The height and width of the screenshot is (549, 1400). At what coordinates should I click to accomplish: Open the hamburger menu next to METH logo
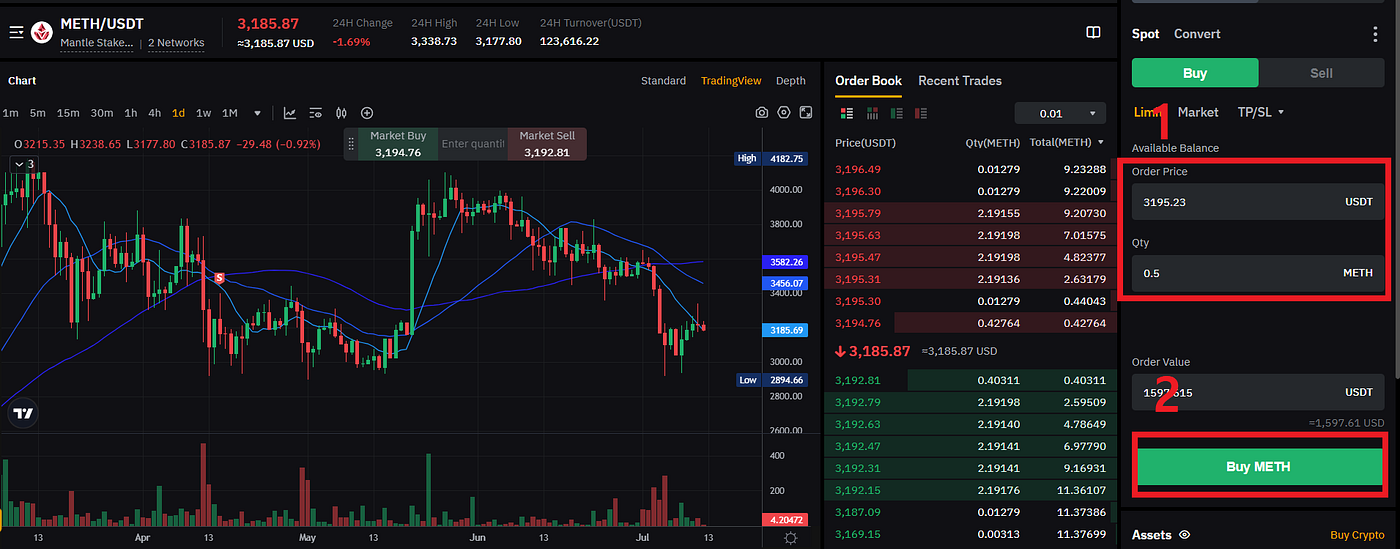16,32
